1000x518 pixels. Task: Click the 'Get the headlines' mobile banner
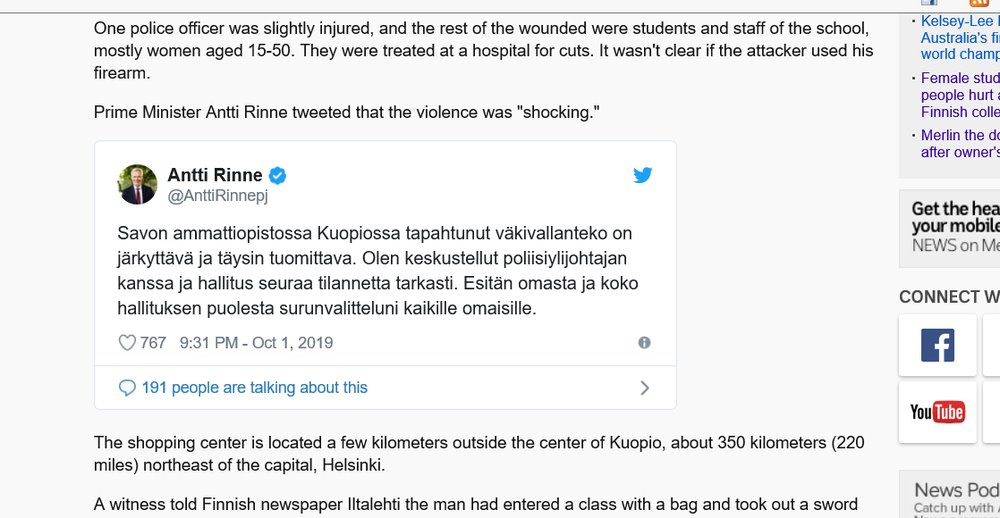click(955, 227)
